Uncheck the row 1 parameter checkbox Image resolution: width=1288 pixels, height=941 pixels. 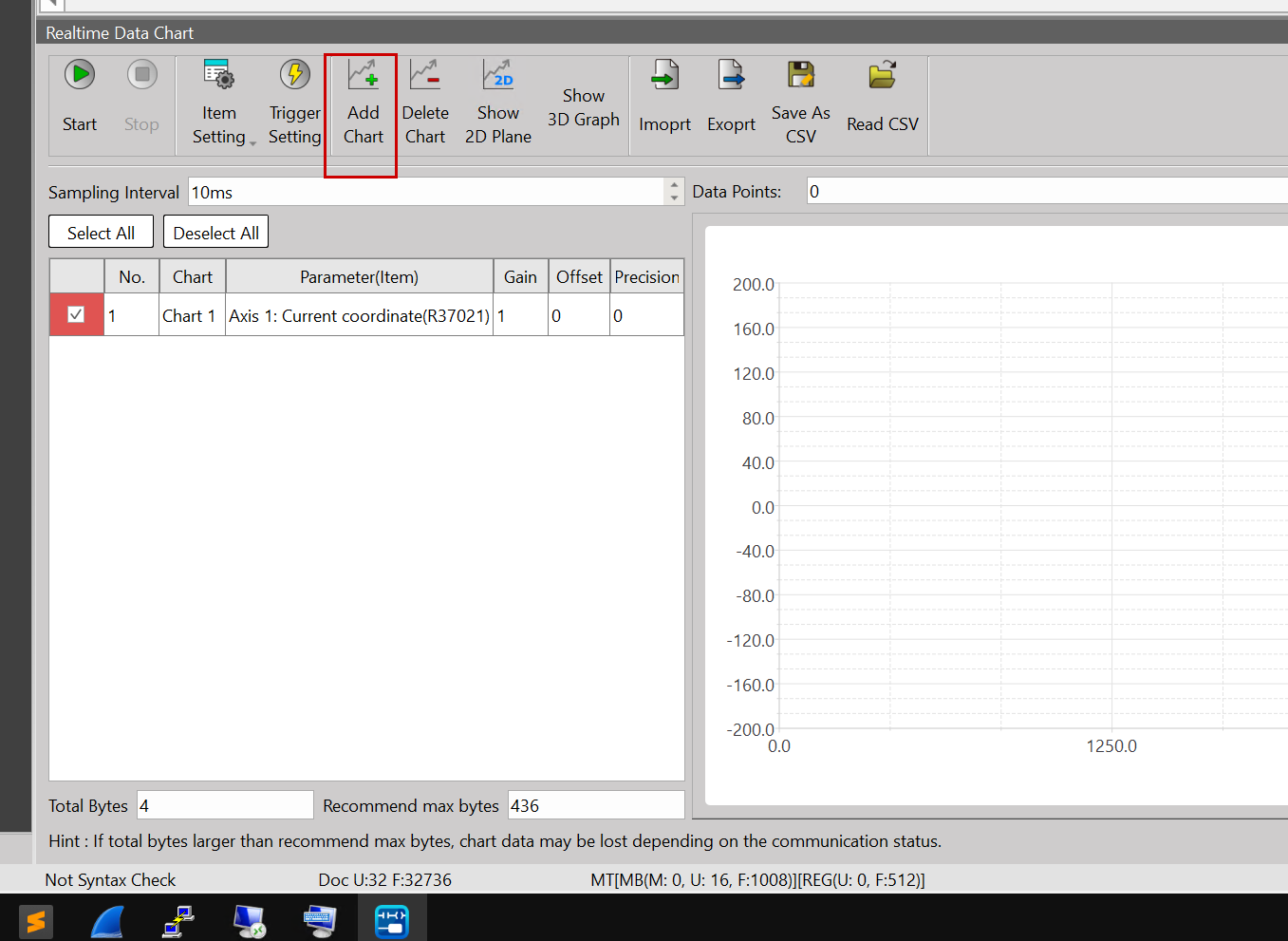coord(76,314)
